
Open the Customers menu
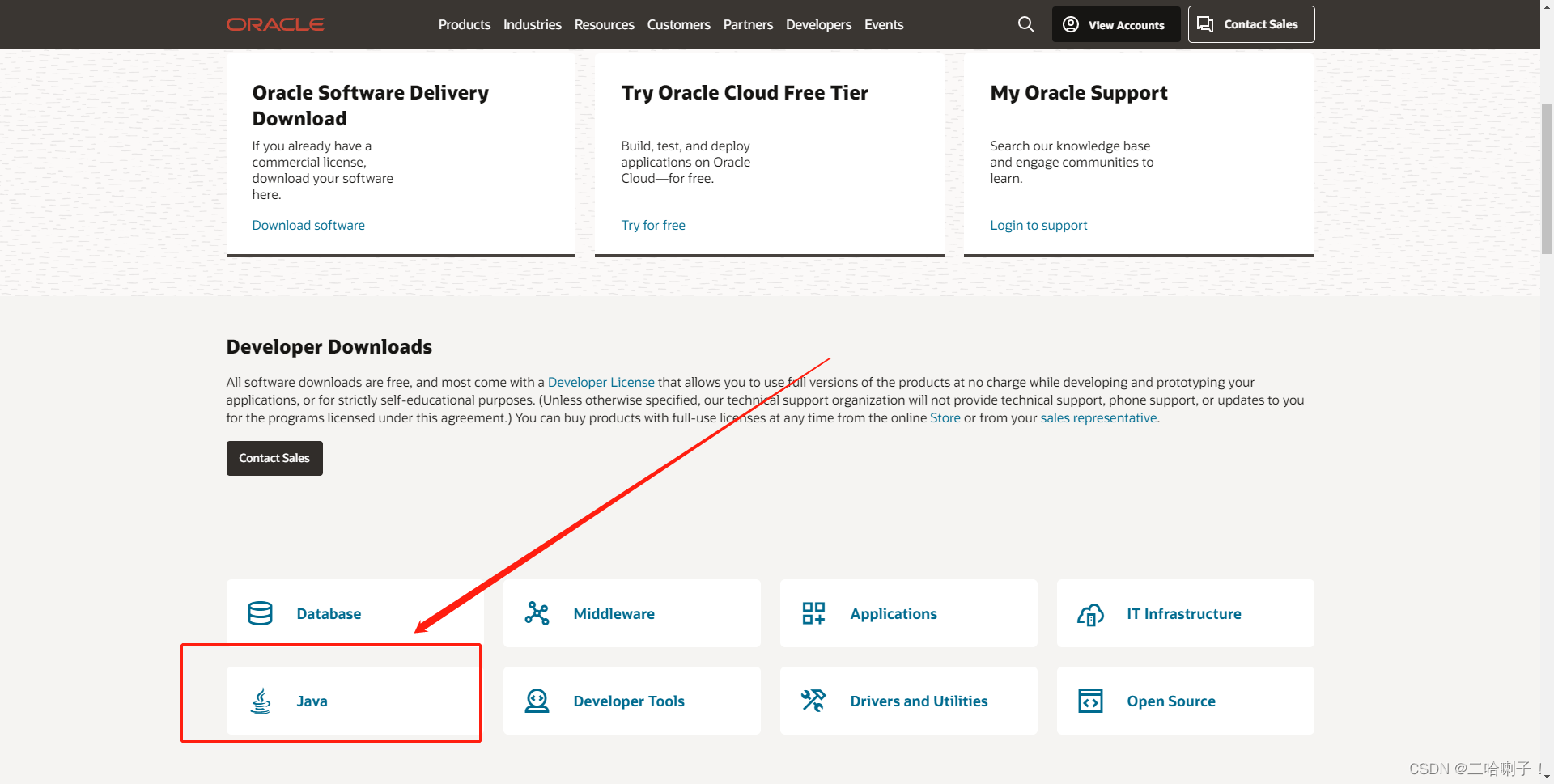[x=679, y=24]
